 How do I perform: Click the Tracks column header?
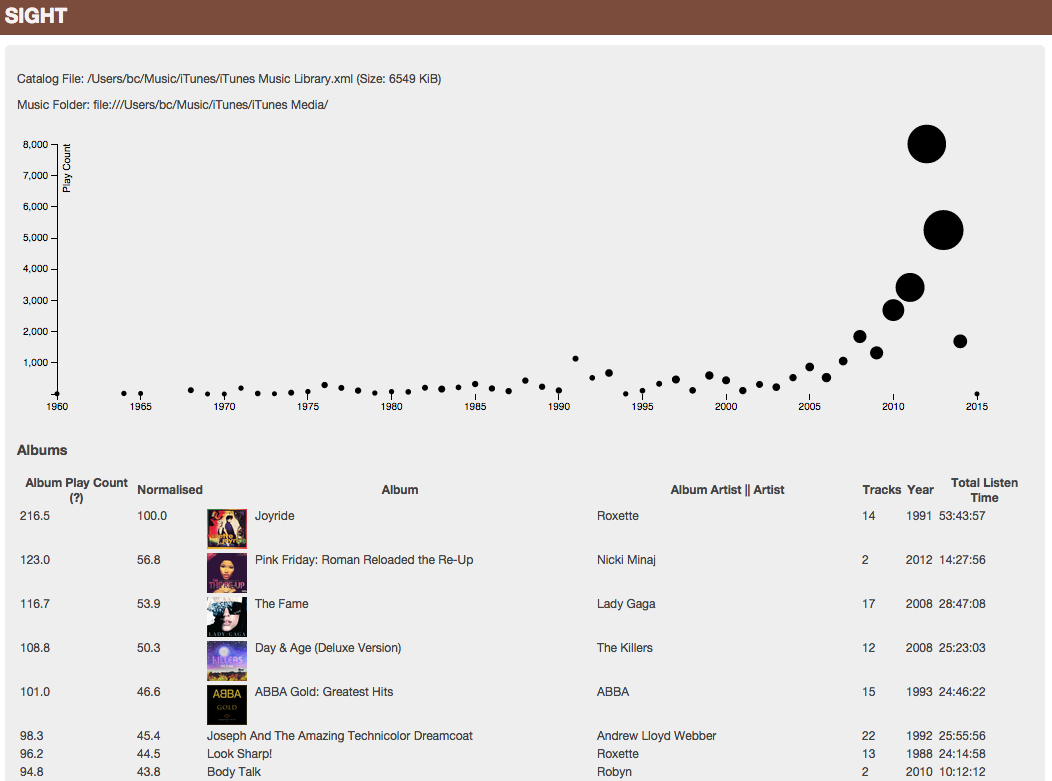882,490
